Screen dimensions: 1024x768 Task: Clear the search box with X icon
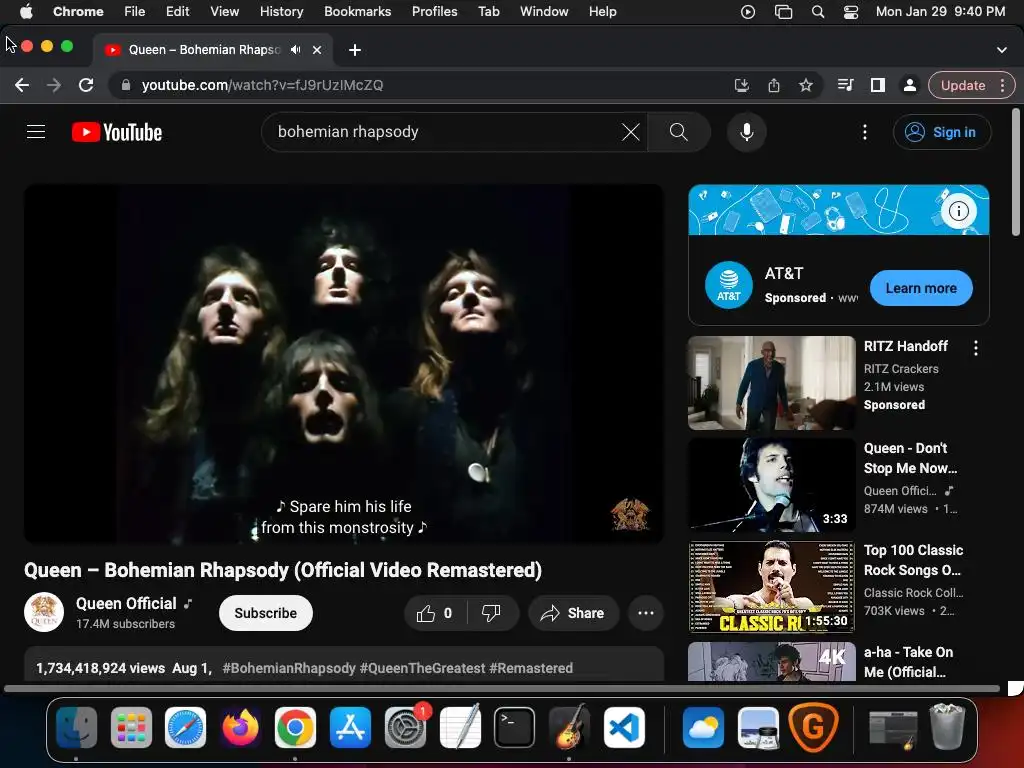(630, 132)
